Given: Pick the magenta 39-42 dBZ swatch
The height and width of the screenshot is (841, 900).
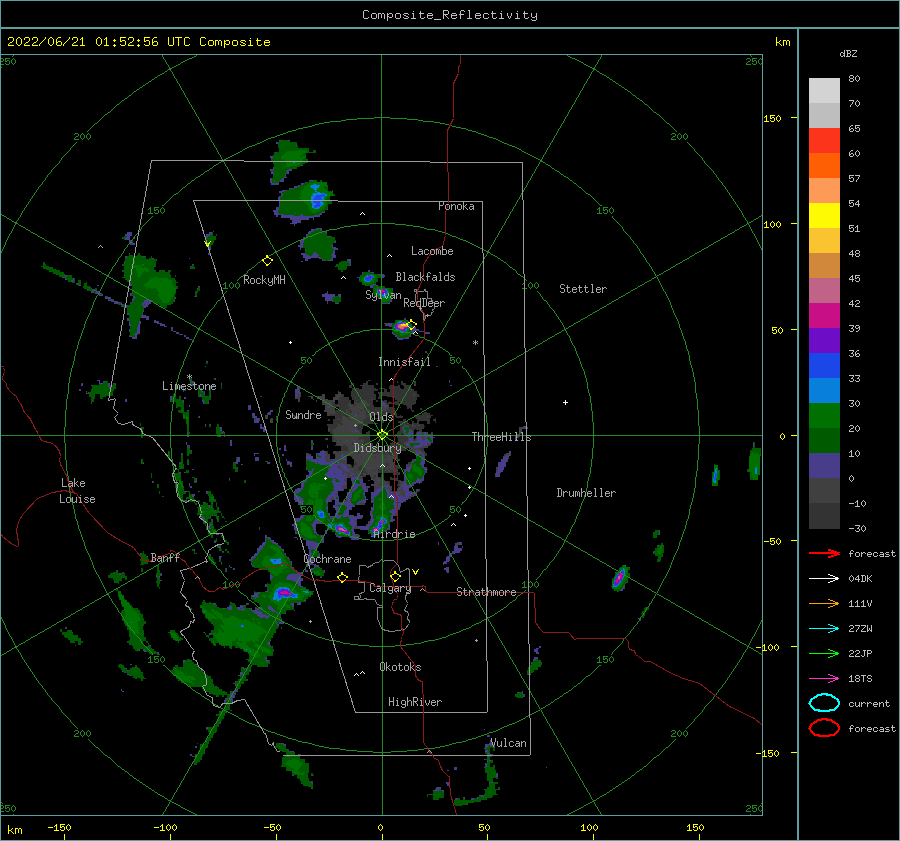Looking at the screenshot, I should (824, 316).
